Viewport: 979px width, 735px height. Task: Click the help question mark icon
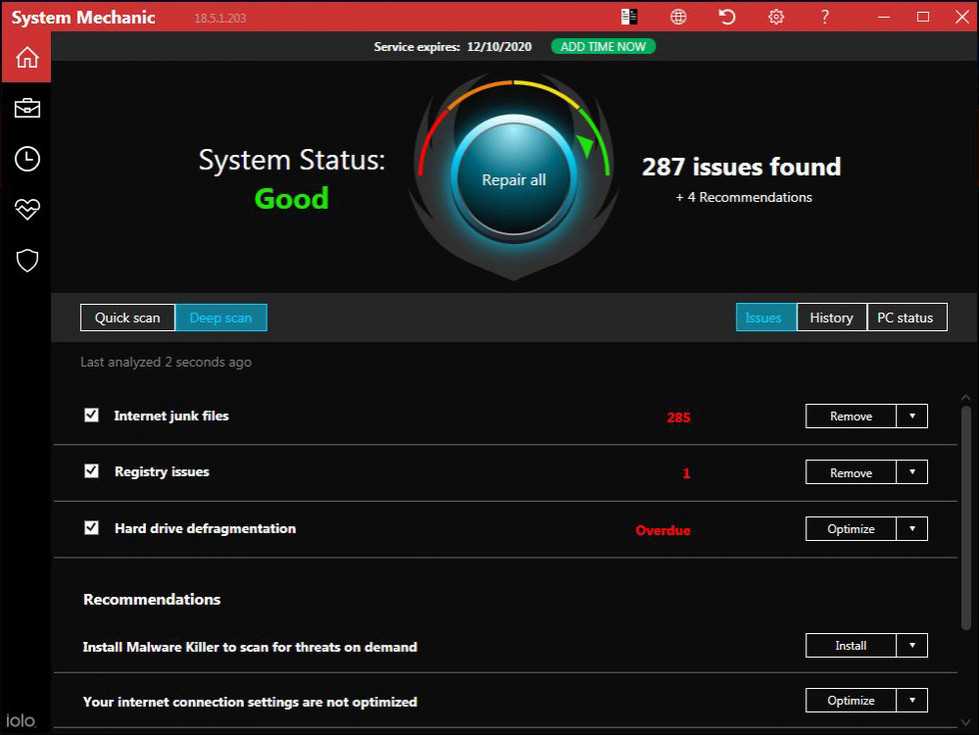[x=825, y=16]
